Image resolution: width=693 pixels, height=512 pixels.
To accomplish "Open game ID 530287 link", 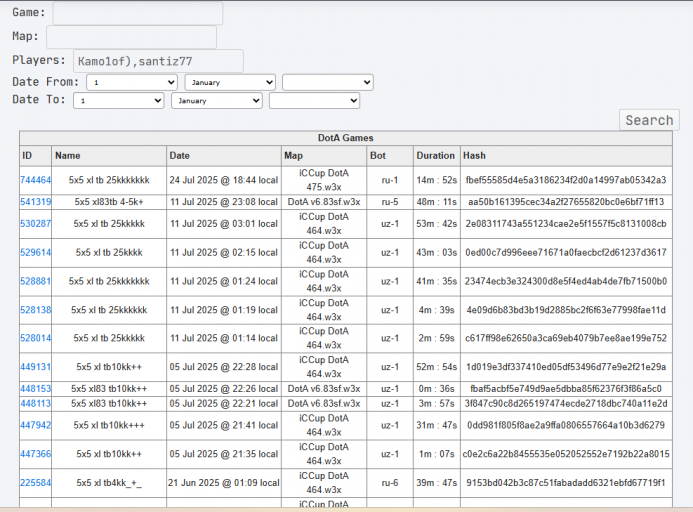I will point(35,224).
